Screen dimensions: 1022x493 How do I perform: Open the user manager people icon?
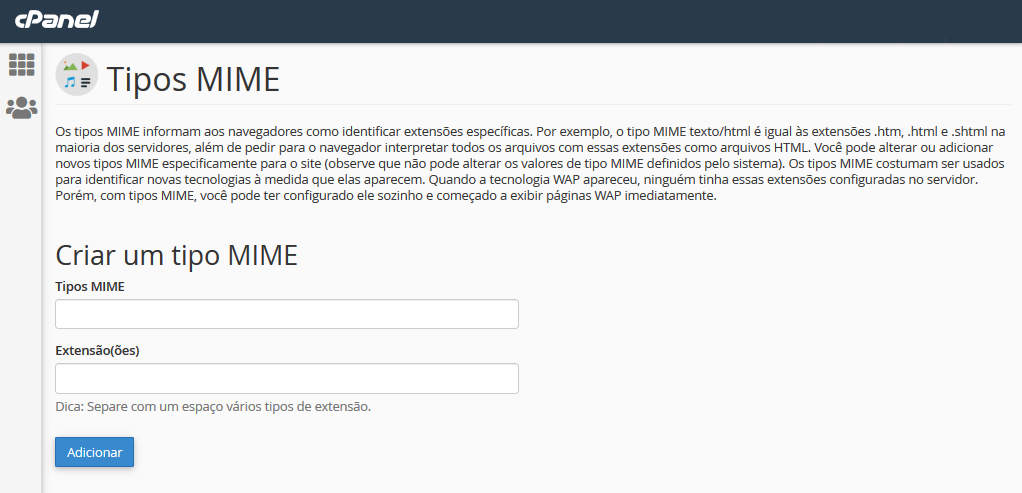click(22, 108)
